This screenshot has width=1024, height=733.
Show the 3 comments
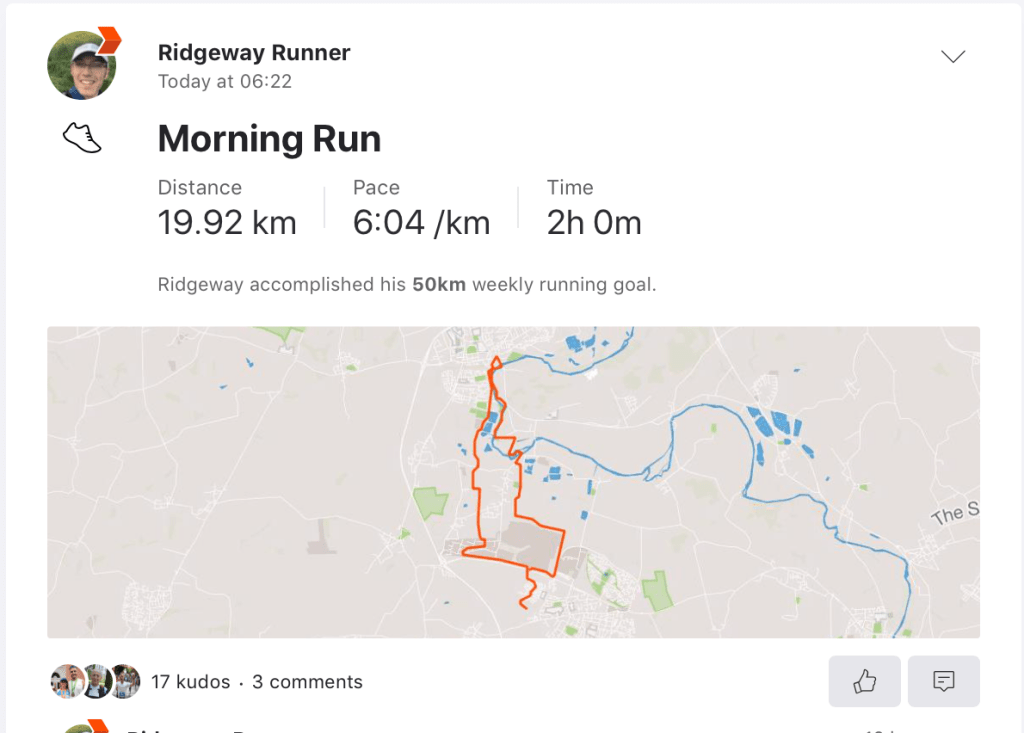click(307, 682)
